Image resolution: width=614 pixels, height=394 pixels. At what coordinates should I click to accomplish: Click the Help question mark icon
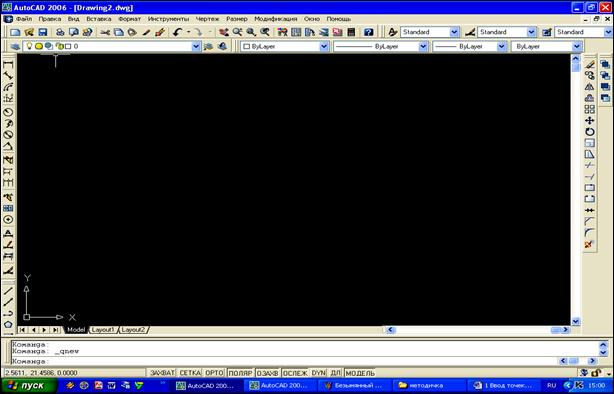368,32
